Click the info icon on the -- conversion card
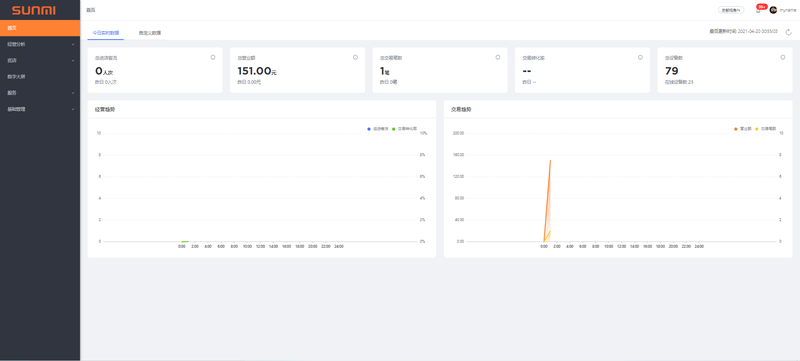 pyautogui.click(x=640, y=58)
